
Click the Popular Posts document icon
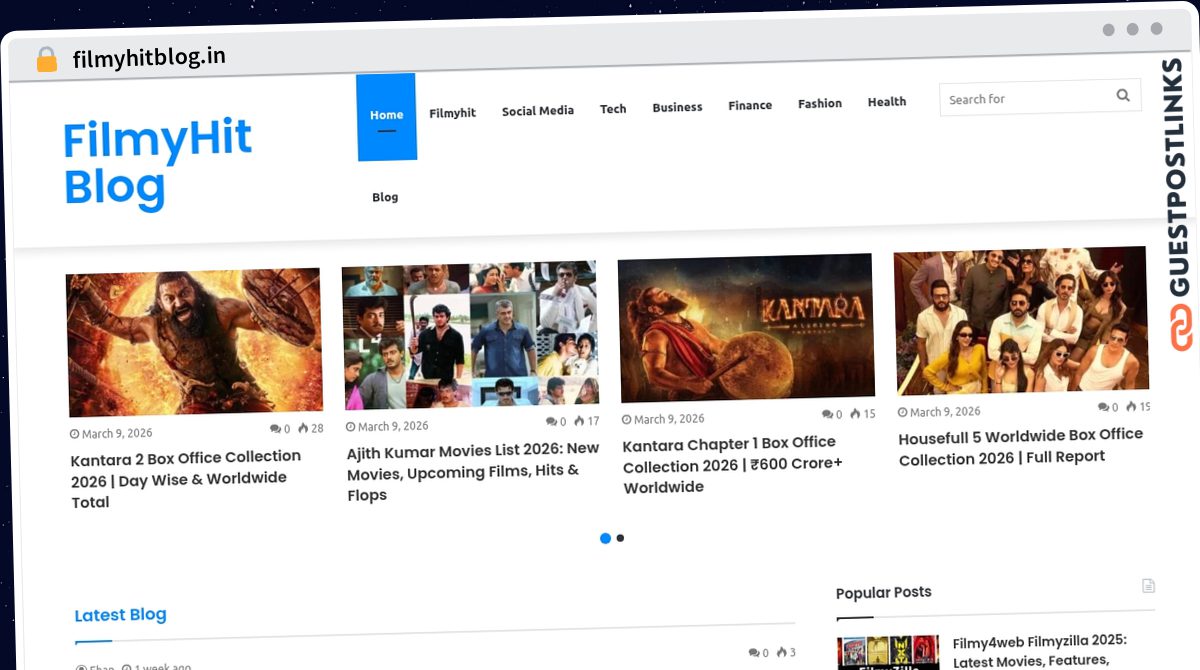(x=1148, y=585)
